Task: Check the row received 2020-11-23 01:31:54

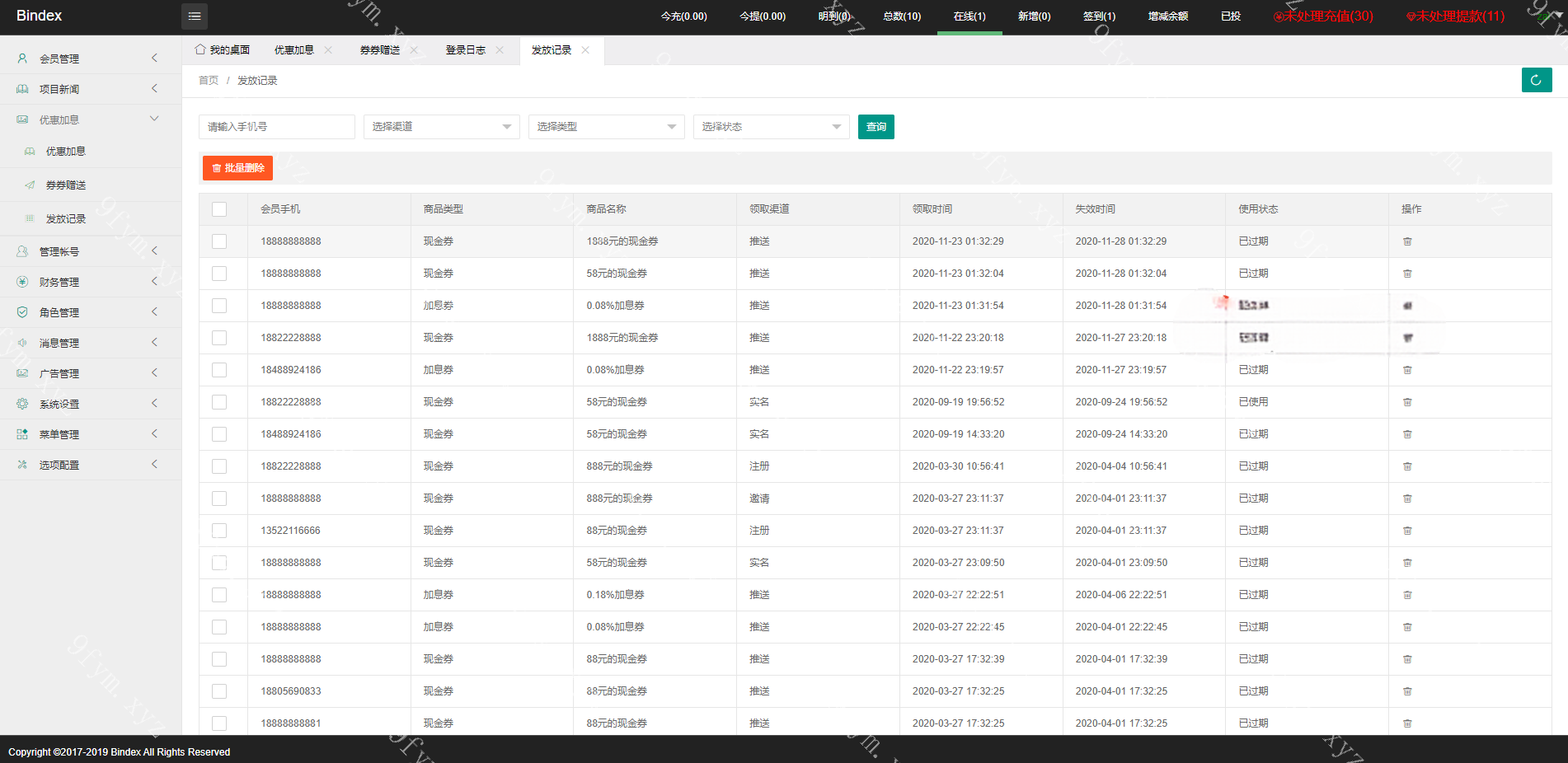Action: click(219, 306)
